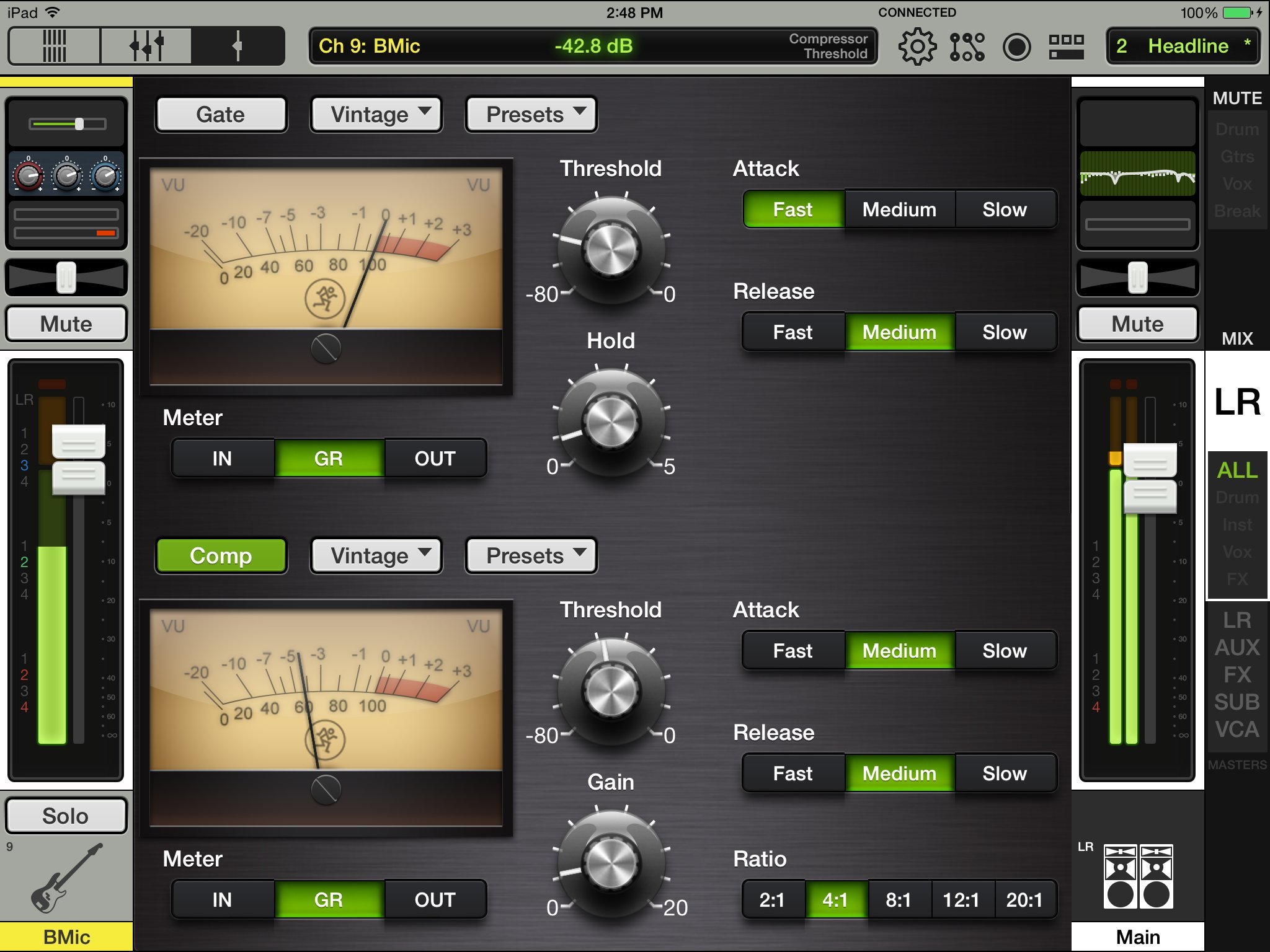1270x952 pixels.
Task: Solo the BMic channel
Action: click(x=66, y=816)
